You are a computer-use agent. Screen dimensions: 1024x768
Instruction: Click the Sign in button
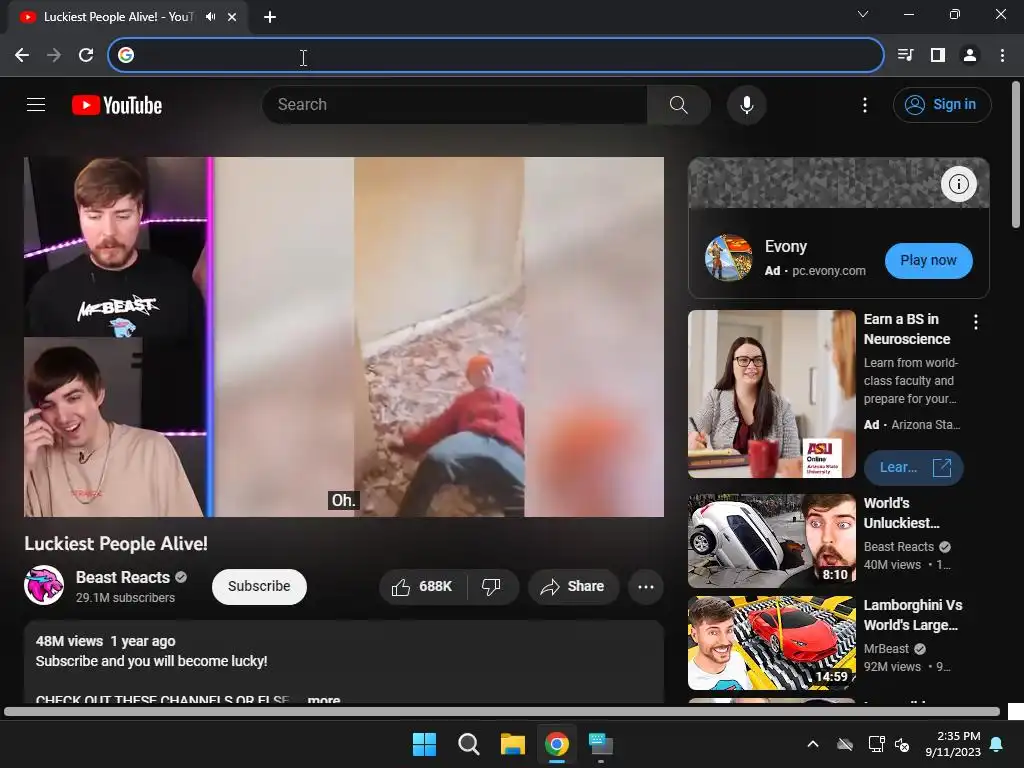click(942, 104)
